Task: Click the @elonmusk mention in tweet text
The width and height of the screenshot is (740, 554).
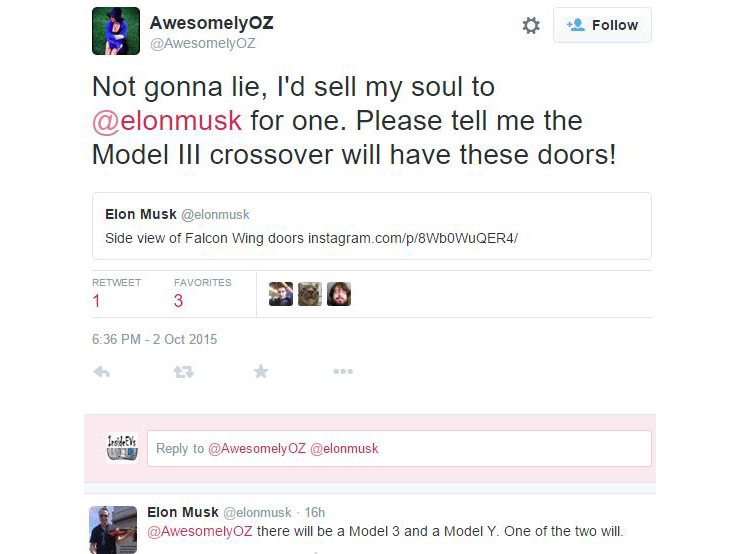Action: pos(167,121)
